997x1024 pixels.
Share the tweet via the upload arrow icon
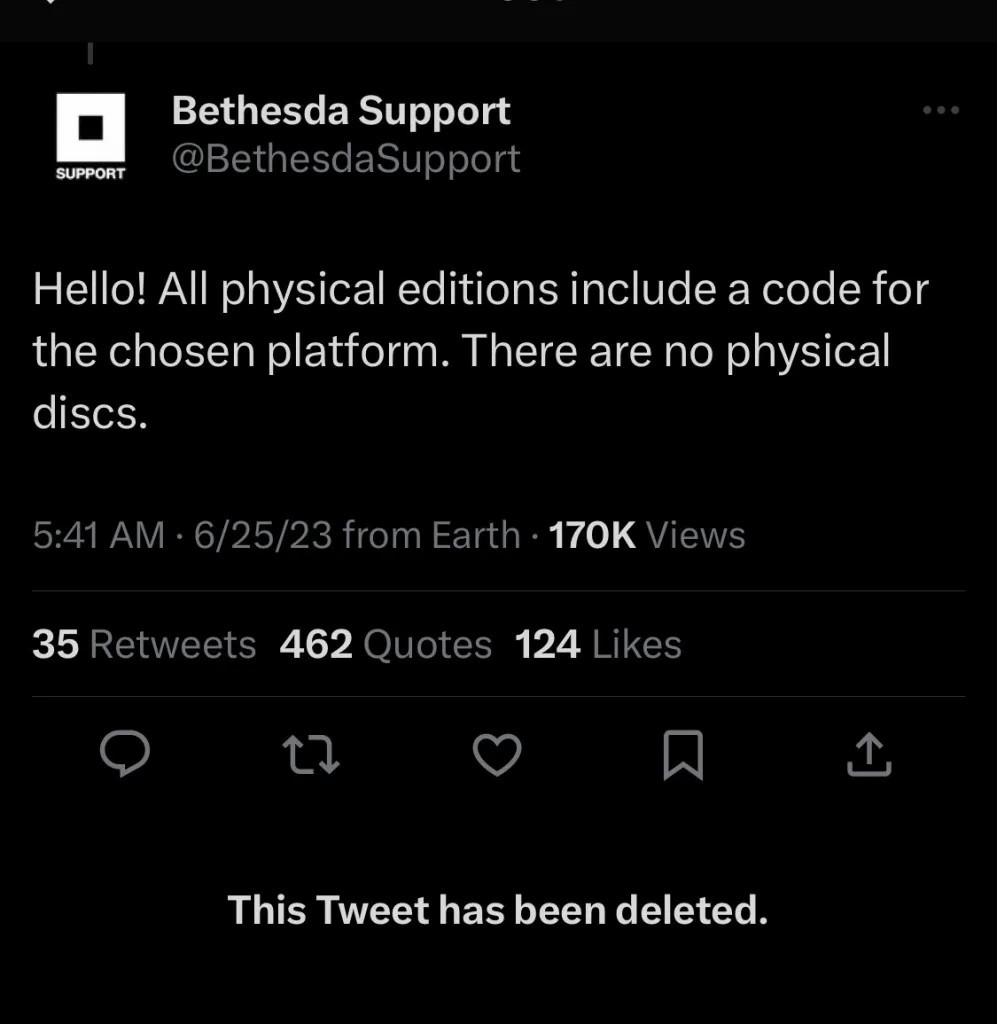coord(868,755)
